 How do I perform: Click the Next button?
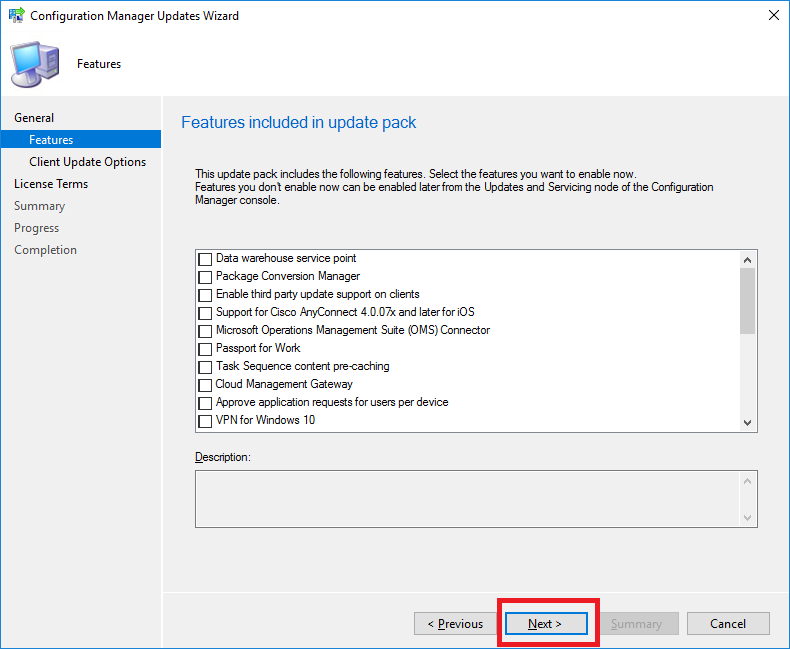coord(546,624)
